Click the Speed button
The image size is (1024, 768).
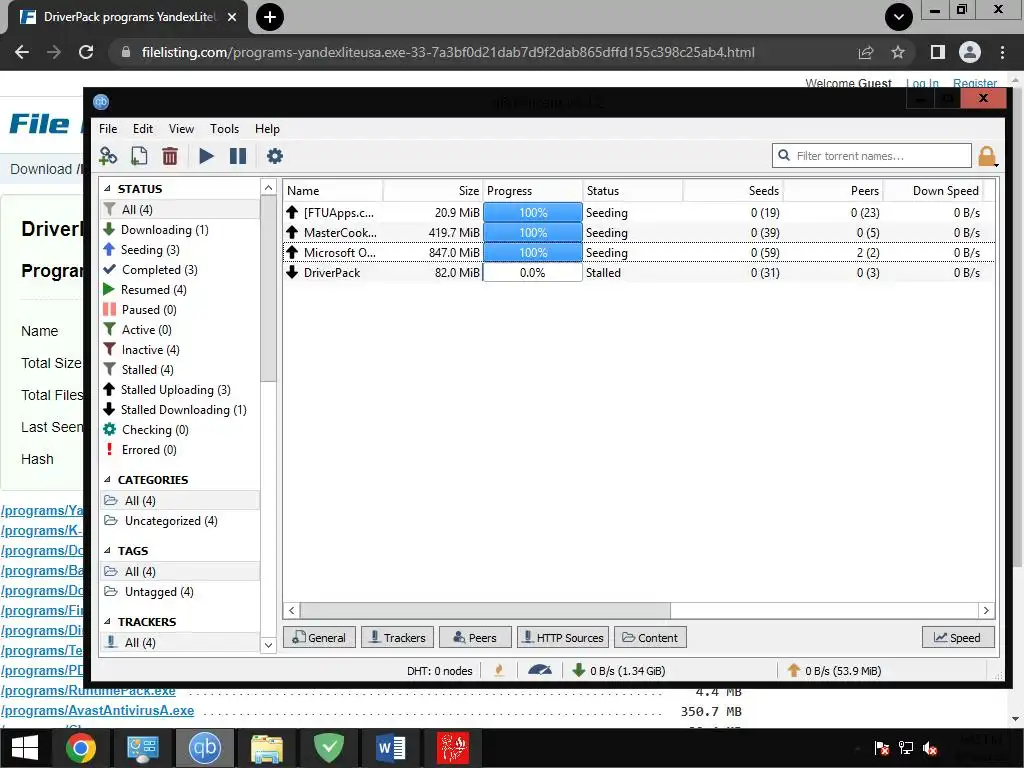pyautogui.click(x=958, y=637)
